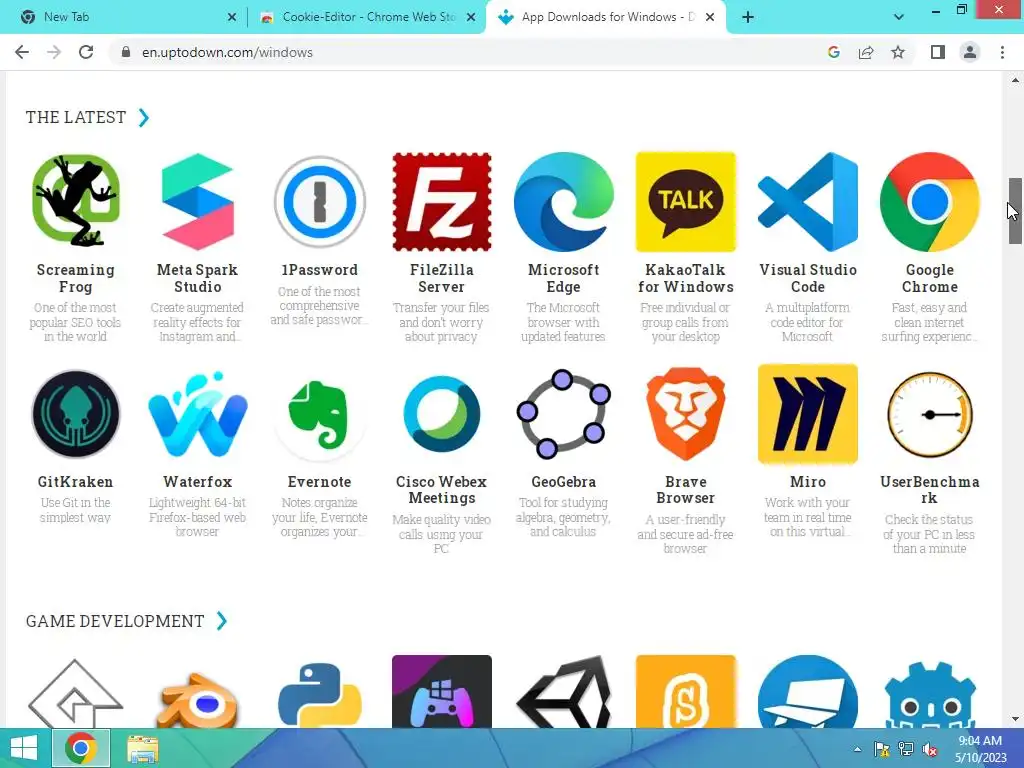Click the yellow Scratch icon in Game Development

pyautogui.click(x=686, y=692)
